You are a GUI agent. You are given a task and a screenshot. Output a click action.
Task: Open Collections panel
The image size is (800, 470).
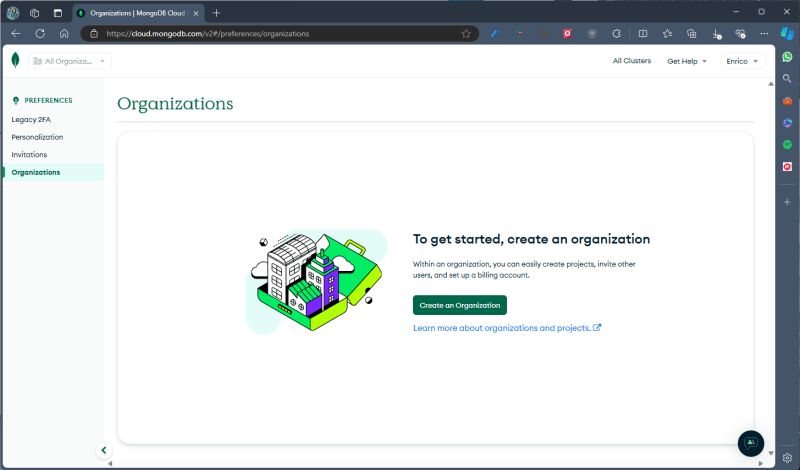pyautogui.click(x=692, y=34)
